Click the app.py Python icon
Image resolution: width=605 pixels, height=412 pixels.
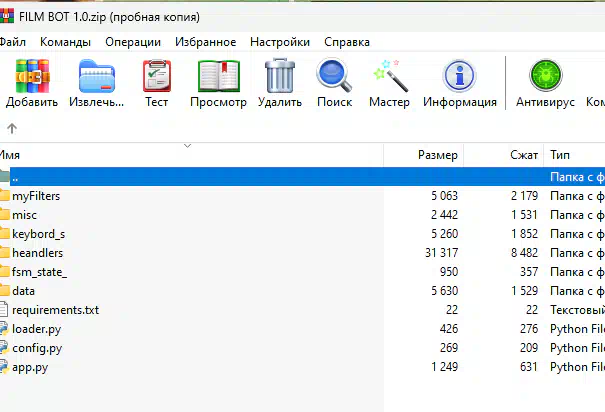4,366
